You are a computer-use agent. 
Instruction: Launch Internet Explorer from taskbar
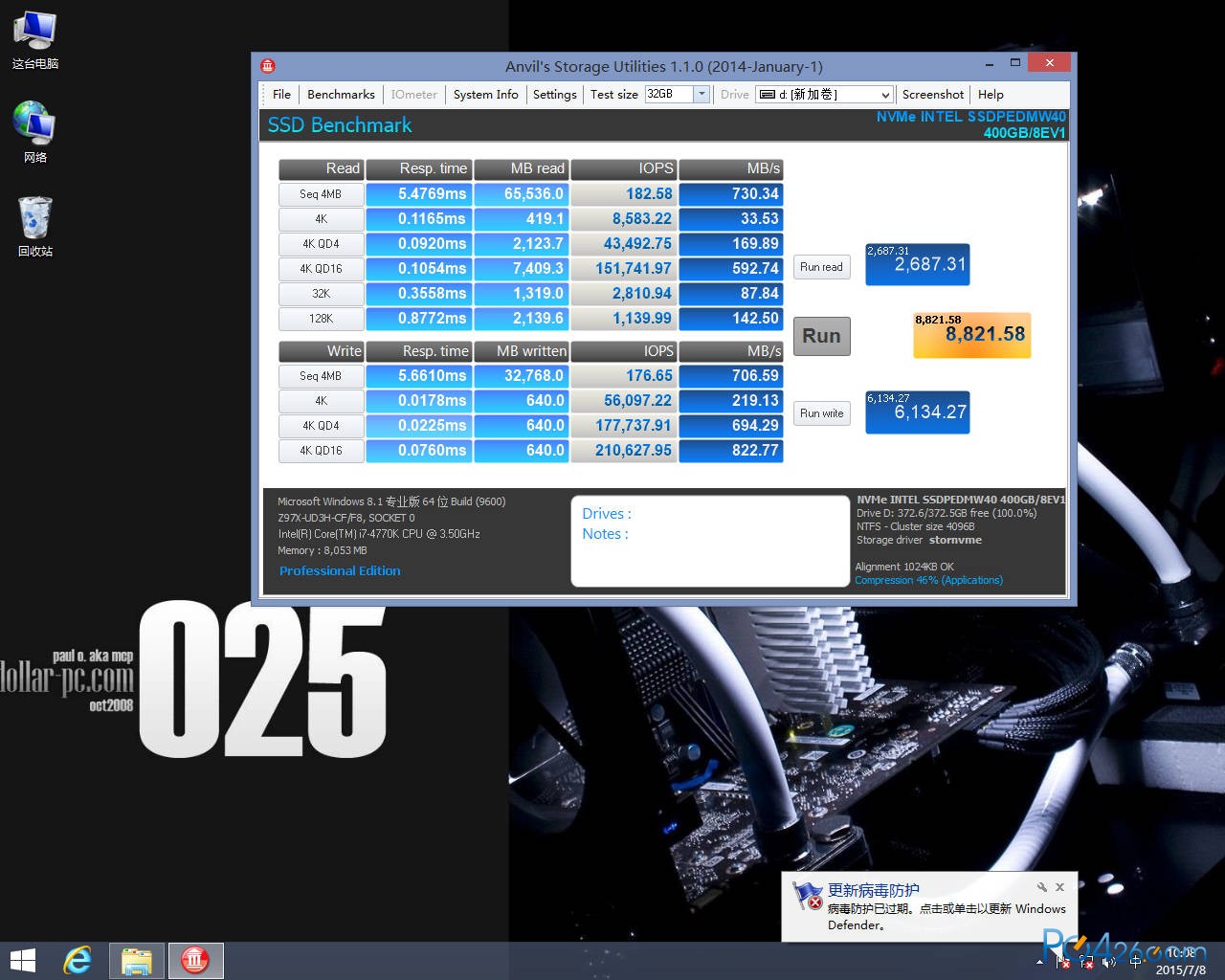point(78,961)
